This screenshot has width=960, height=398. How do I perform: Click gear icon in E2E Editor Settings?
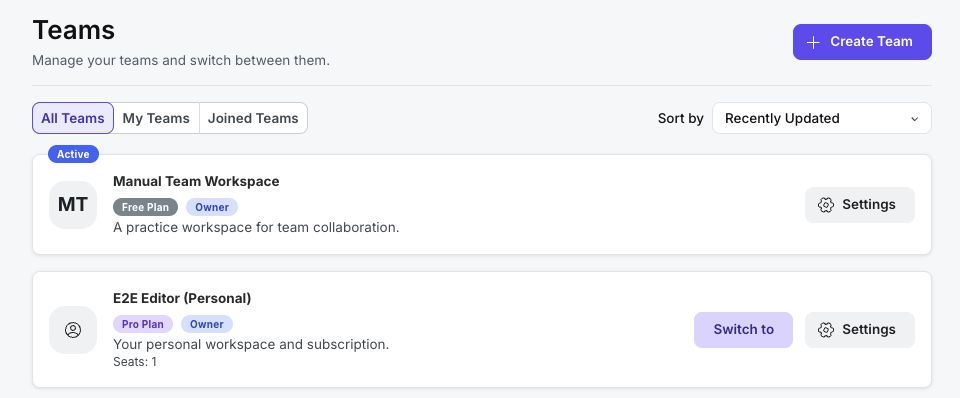pos(826,330)
